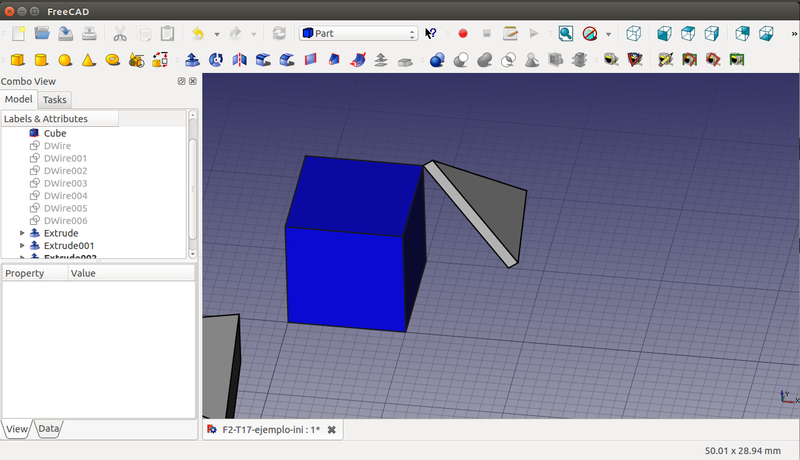This screenshot has width=800, height=460.
Task: Close the F2-T17-ejemplo-ini document tab
Action: point(332,430)
